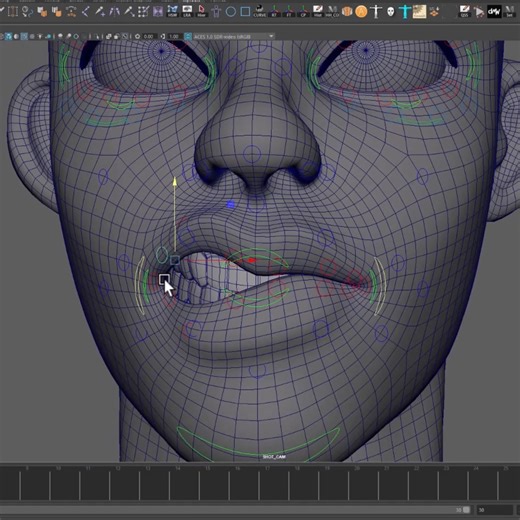
Task: Click the joint-with-arrow orient shelf icon
Action: (129, 12)
